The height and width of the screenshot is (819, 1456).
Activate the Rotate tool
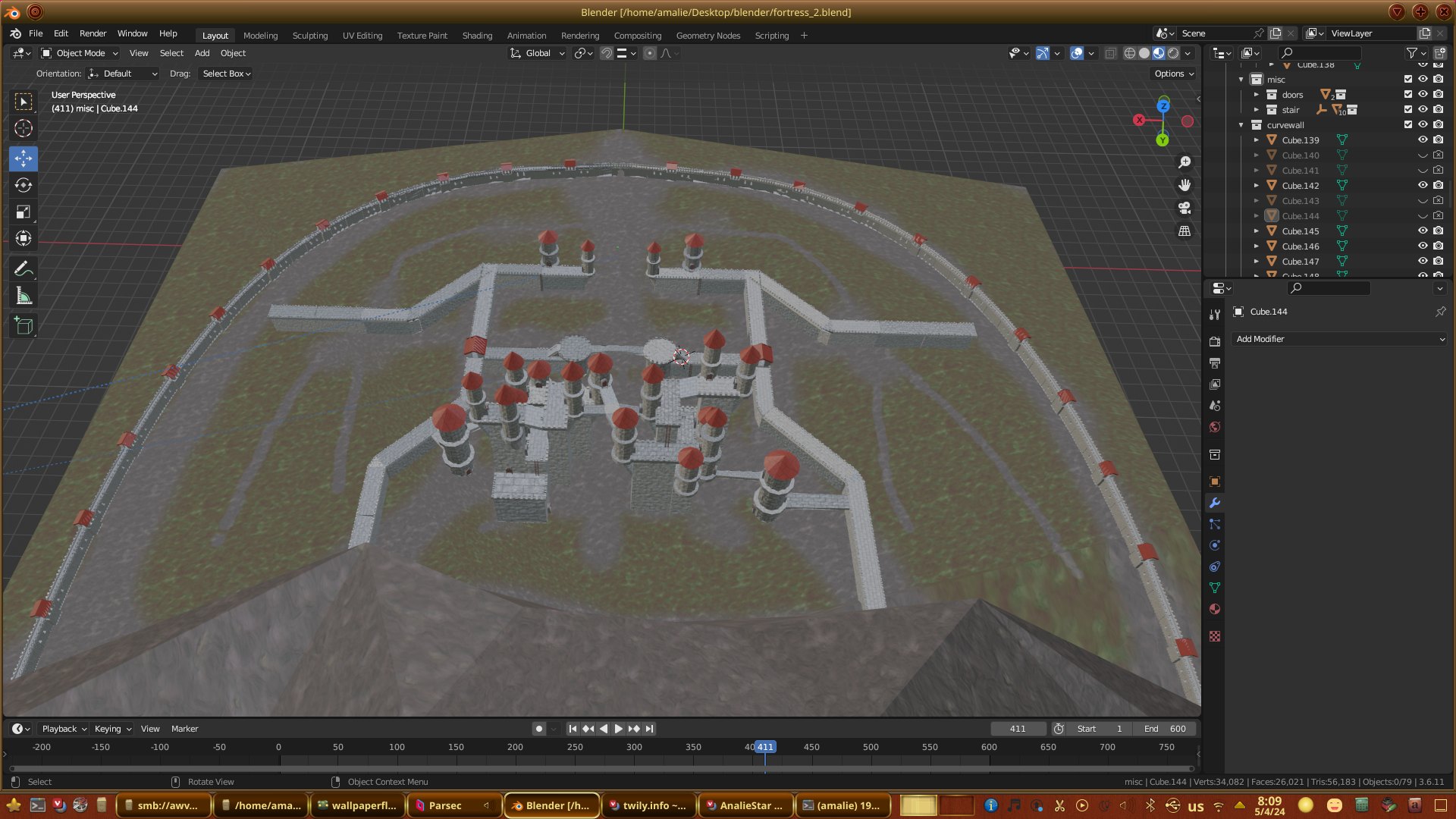(24, 185)
